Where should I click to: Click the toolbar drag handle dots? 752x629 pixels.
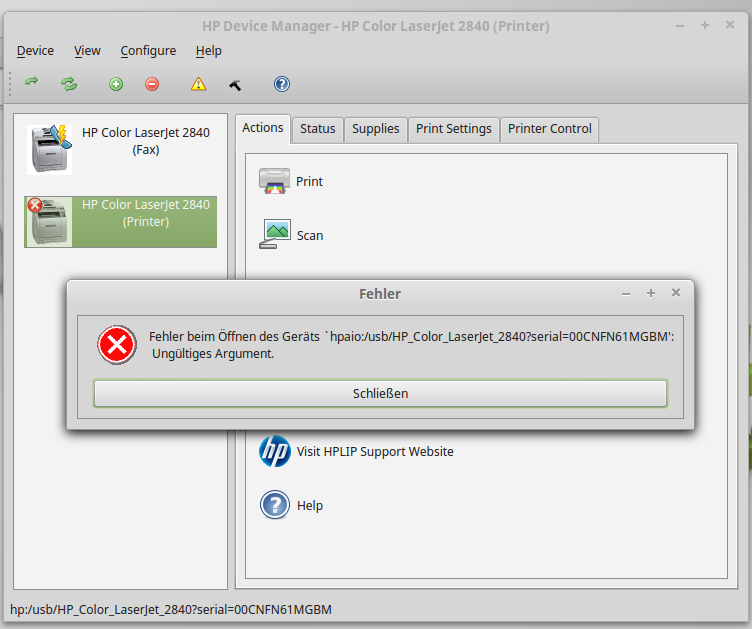coord(10,84)
